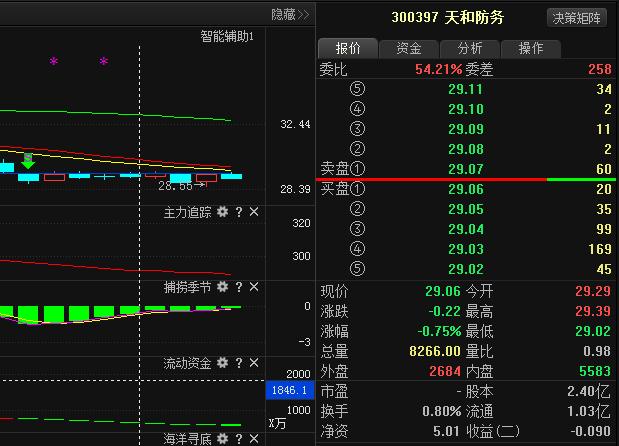619x446 pixels.
Task: Click 涨幅 value -0.75%
Action: pyautogui.click(x=439, y=332)
